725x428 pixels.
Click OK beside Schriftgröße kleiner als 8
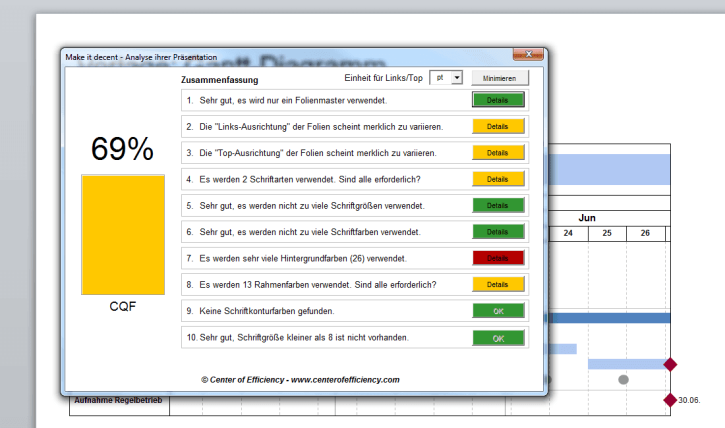pos(498,338)
